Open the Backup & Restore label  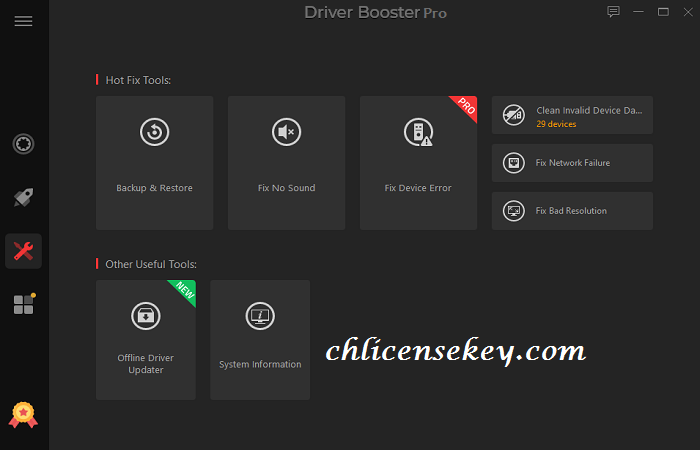coord(154,188)
